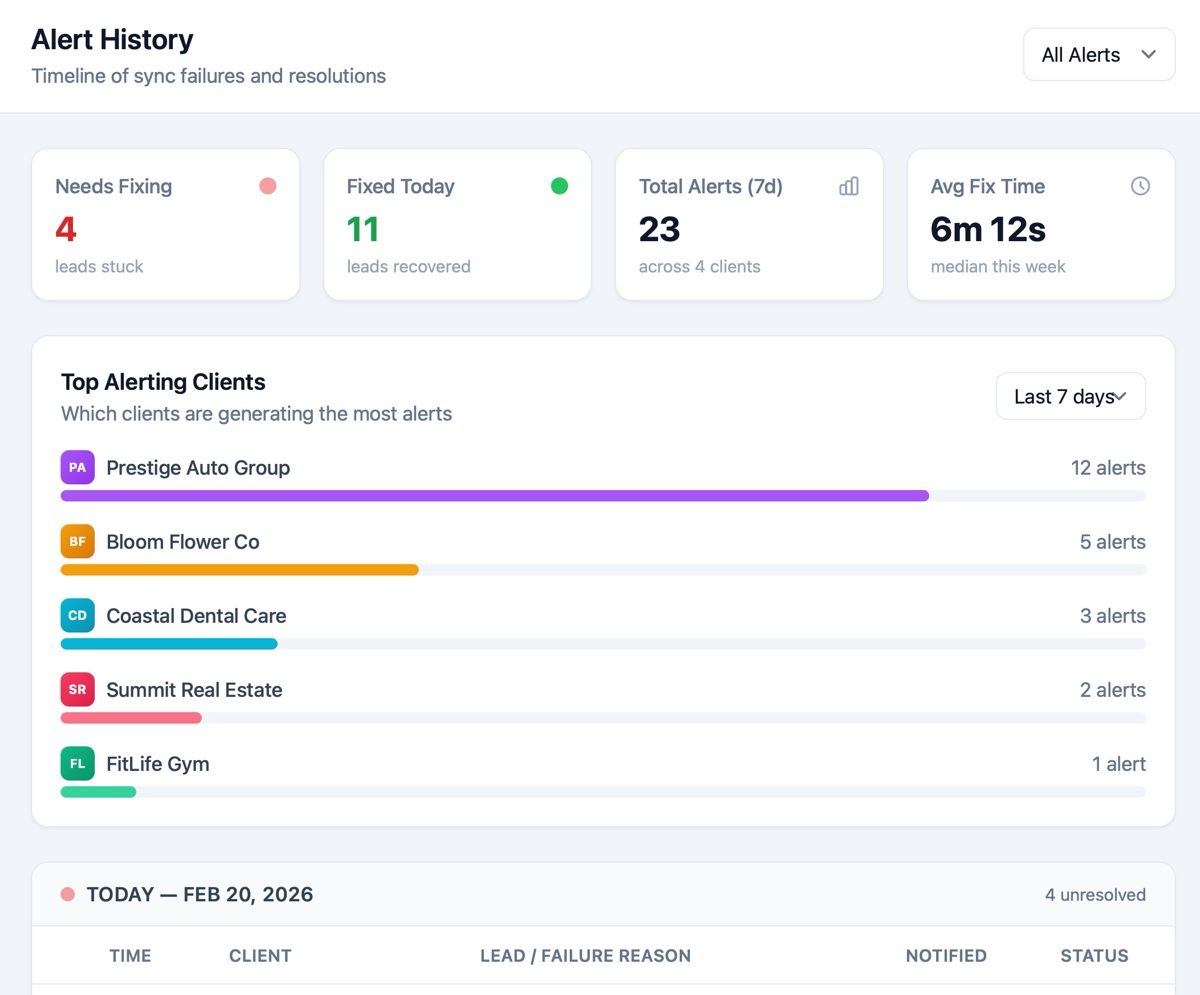Click the bar chart icon on Total Alerts card
1200x995 pixels.
point(848,186)
